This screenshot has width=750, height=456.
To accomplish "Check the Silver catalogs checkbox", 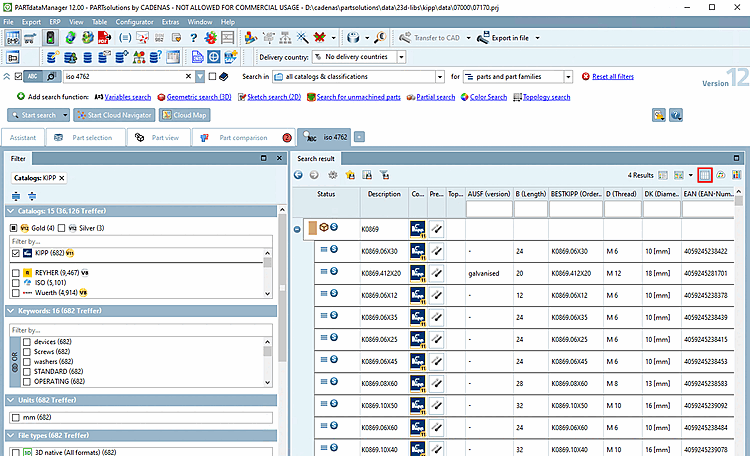I will tap(61, 228).
